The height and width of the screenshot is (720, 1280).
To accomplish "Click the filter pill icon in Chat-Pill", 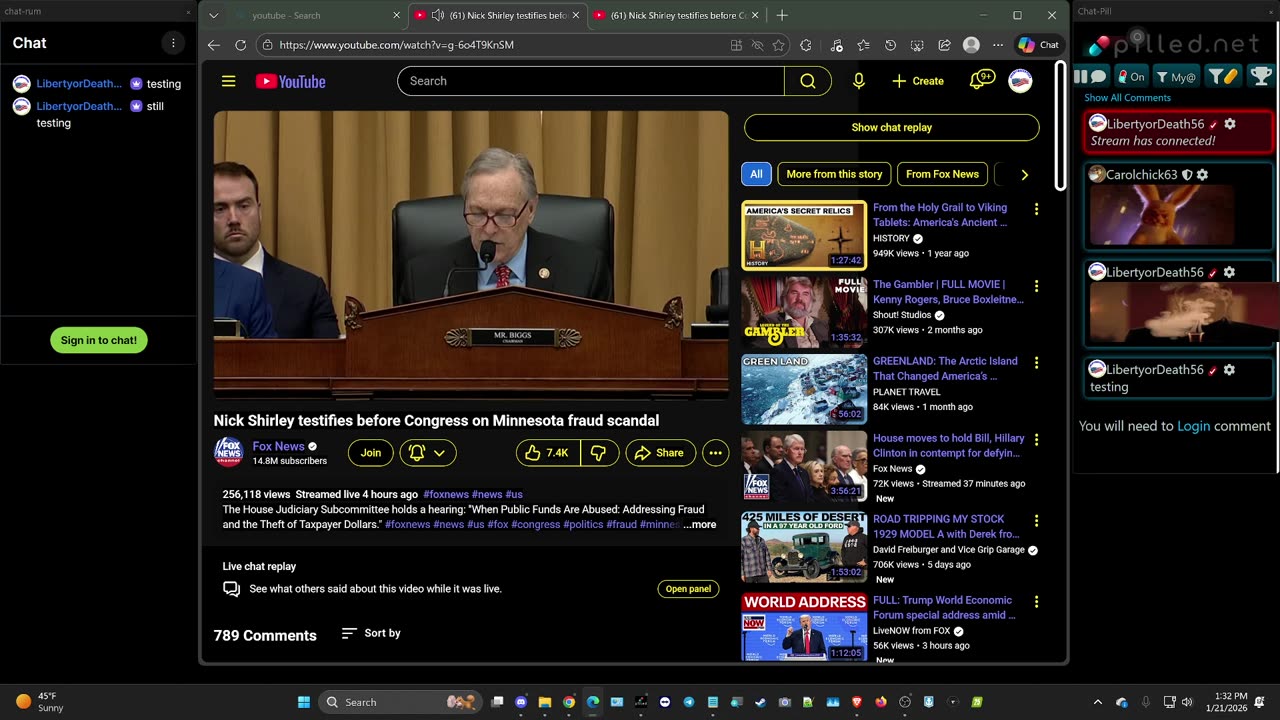I will tap(1223, 76).
